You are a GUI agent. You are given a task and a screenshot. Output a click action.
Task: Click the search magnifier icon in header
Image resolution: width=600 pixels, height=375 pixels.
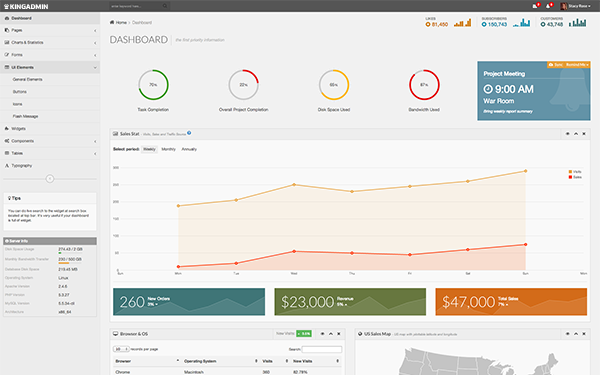[x=165, y=6]
